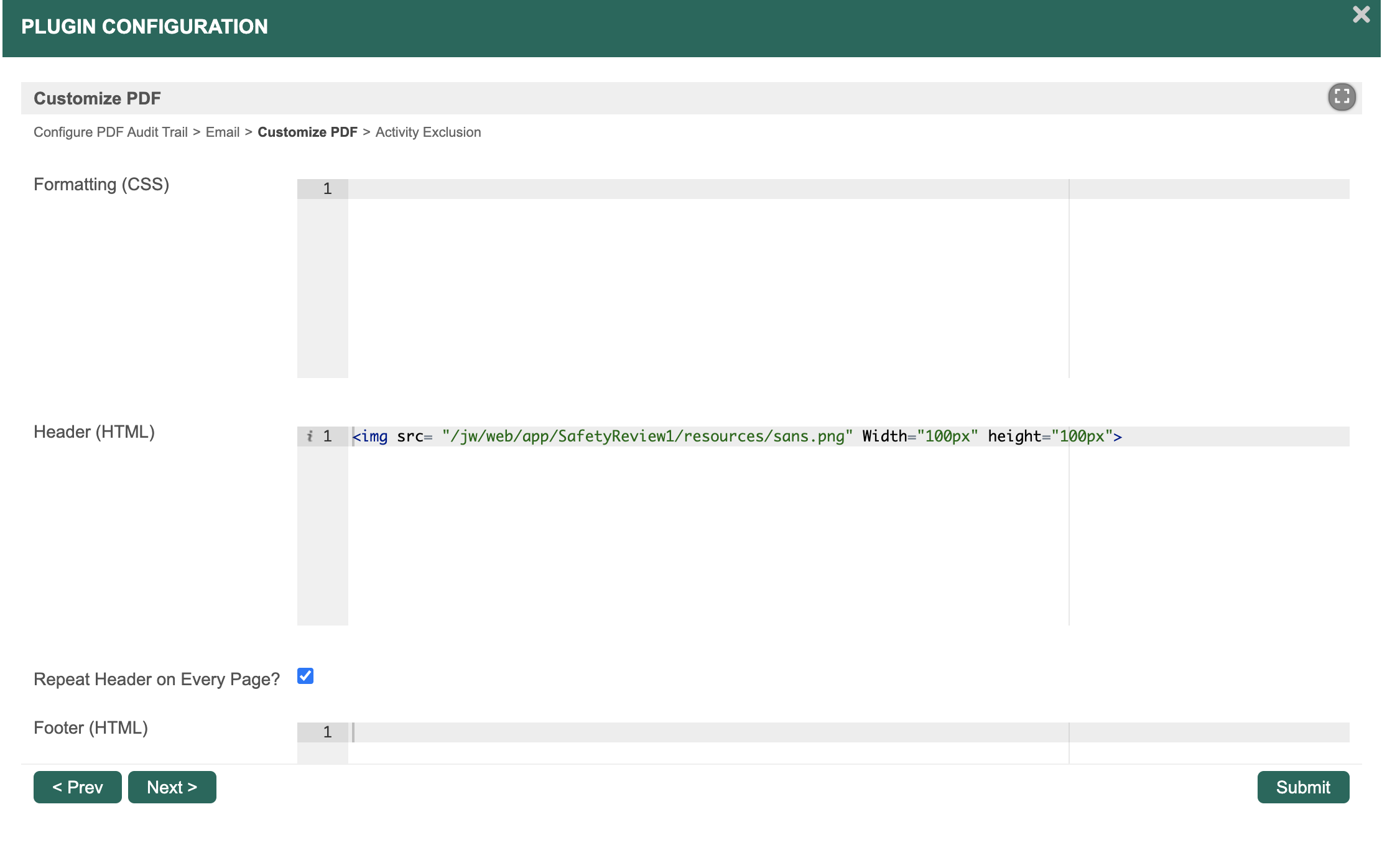1382x868 pixels.
Task: Click the height attribute value in header code
Action: 1082,436
